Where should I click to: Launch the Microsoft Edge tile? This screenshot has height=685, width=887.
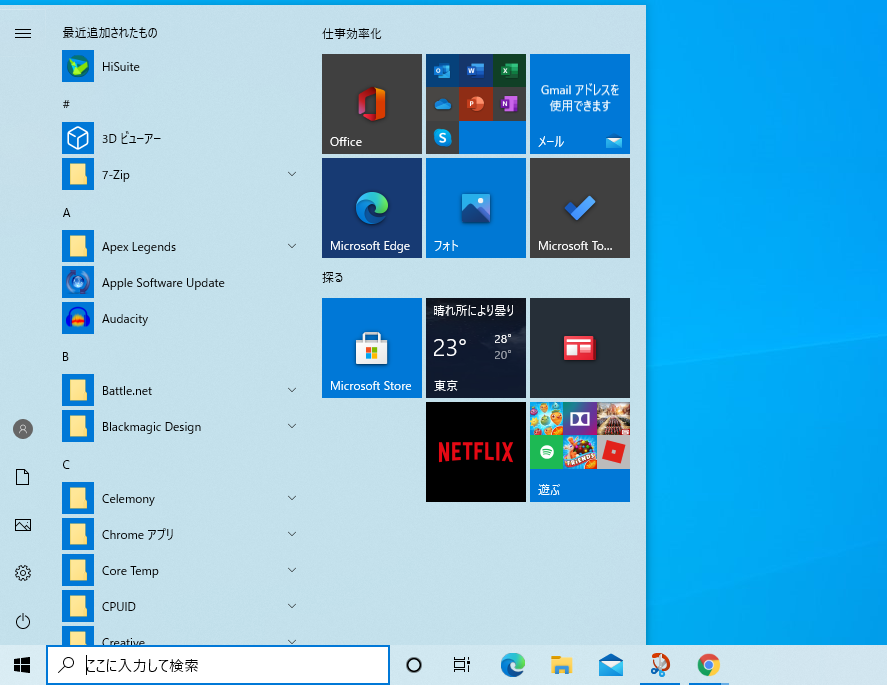tap(371, 207)
